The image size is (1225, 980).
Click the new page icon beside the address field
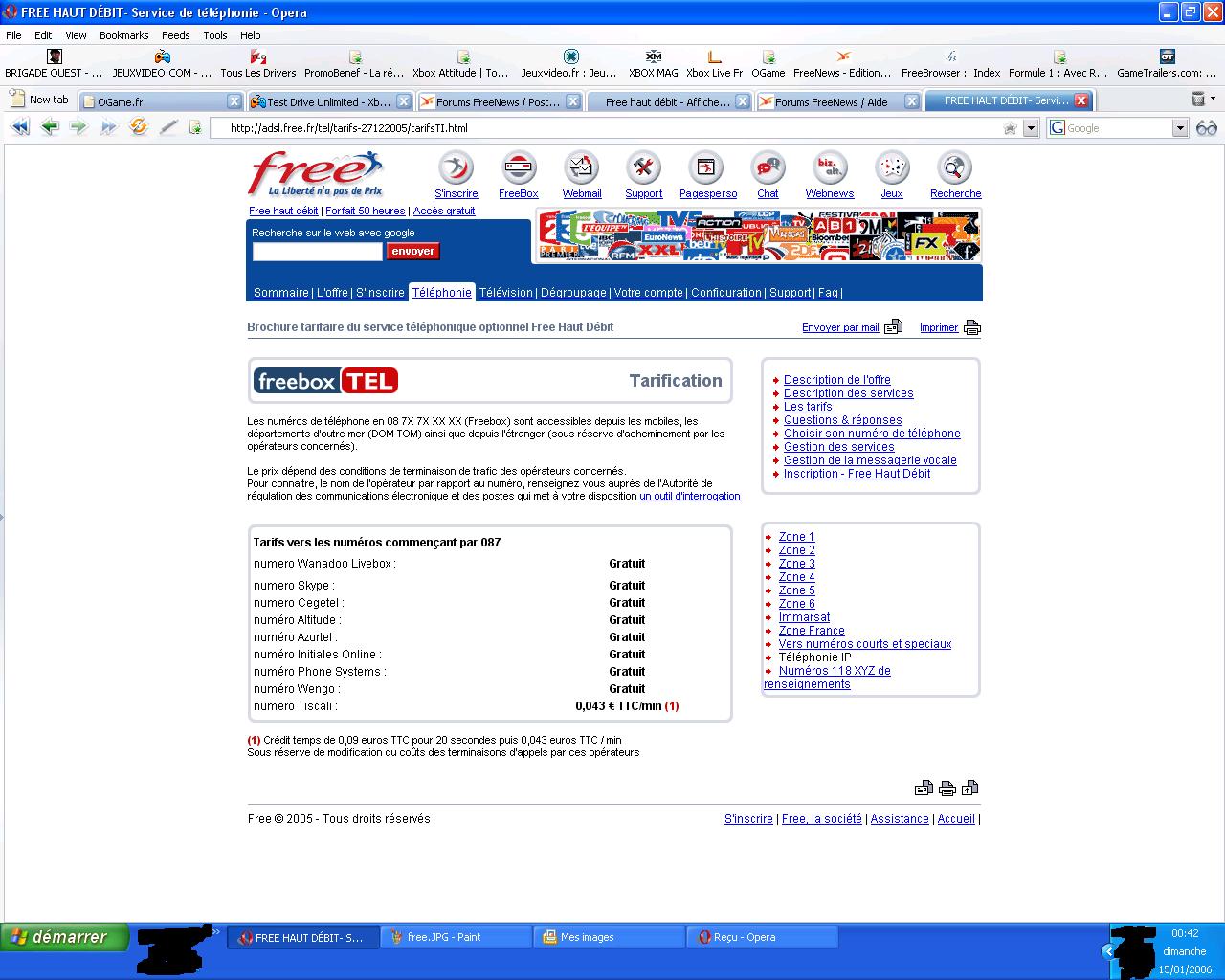(x=195, y=127)
